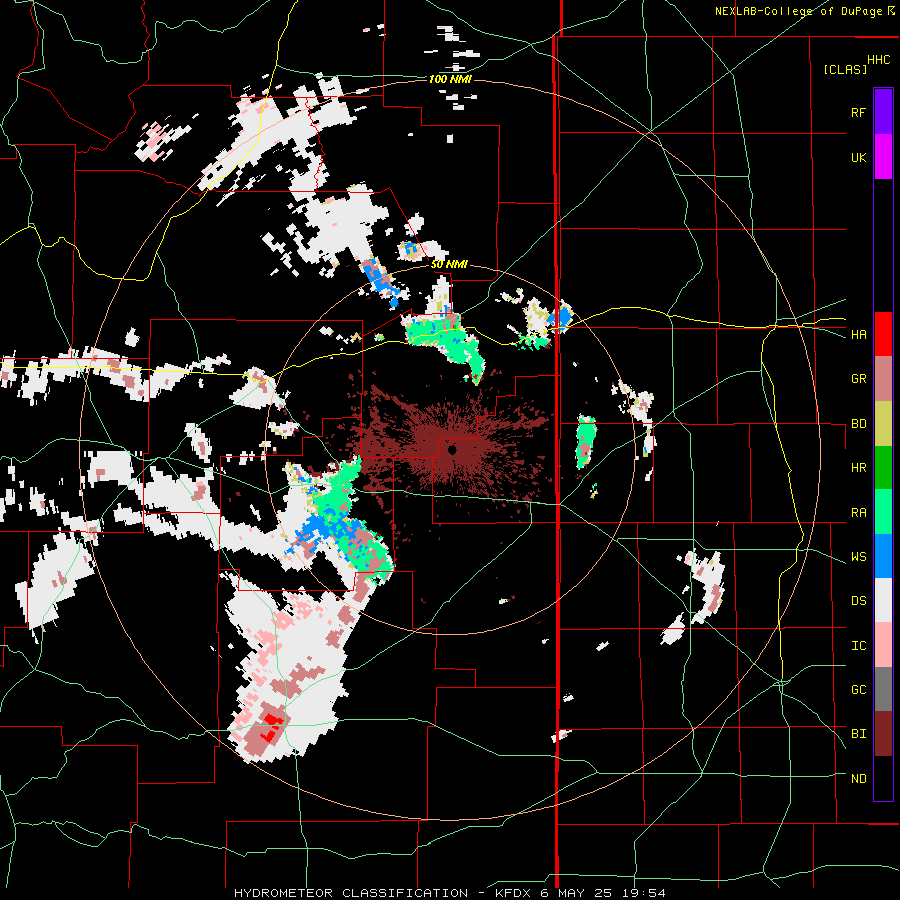Viewport: 900px width, 900px height.
Task: Click the GR legend label
Action: tap(858, 379)
